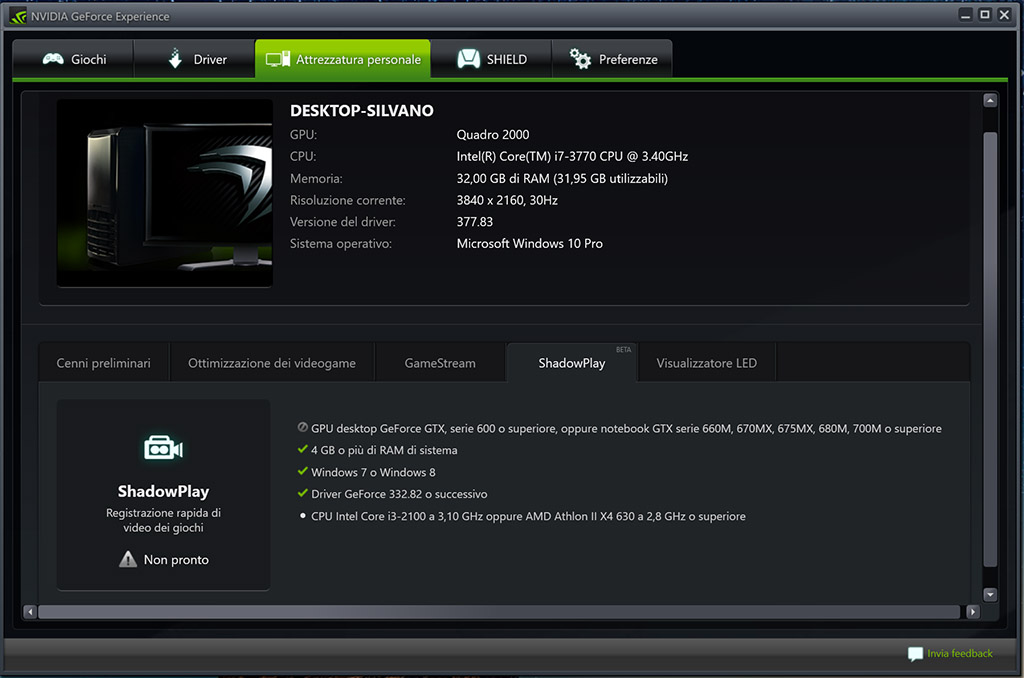This screenshot has height=678, width=1024.
Task: Click the vertical scrollbar down arrow
Action: [990, 594]
